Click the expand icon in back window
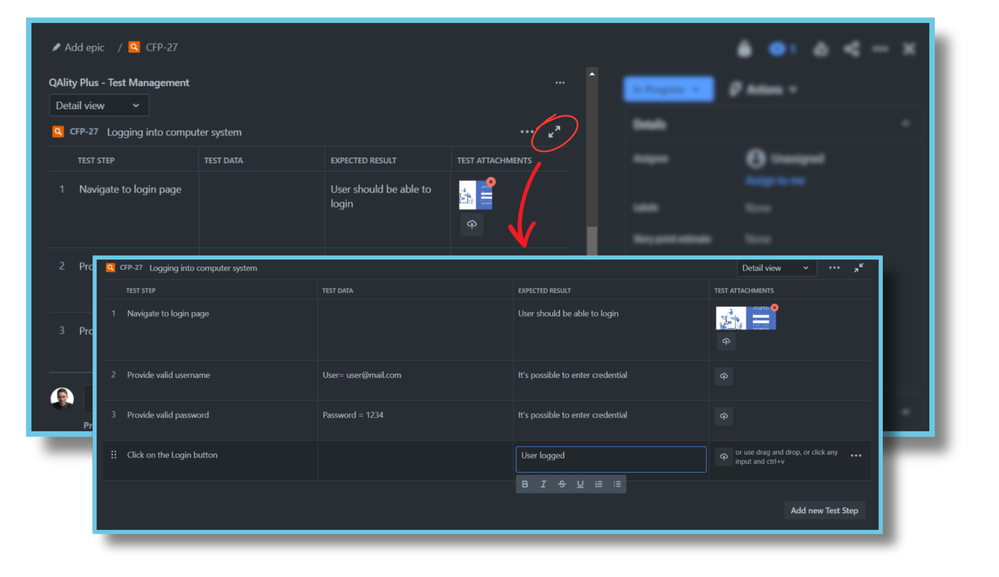Viewport: 999px width, 577px height. click(554, 131)
